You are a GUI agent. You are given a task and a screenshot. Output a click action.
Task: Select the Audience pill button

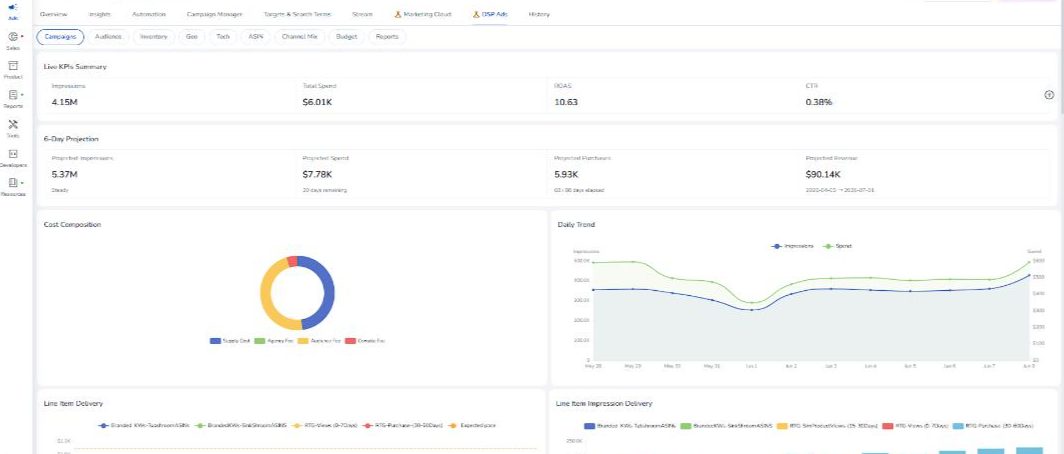(x=109, y=37)
